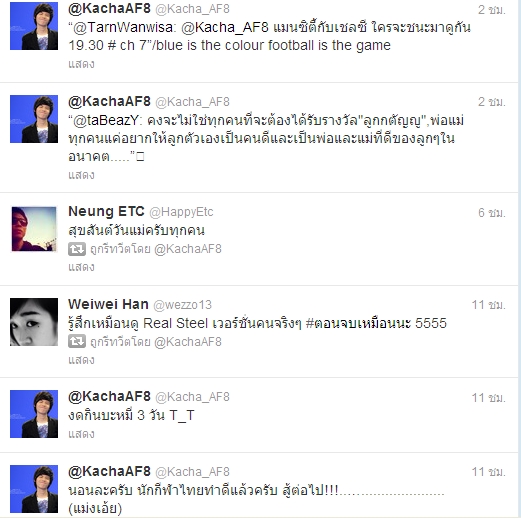Expand the Chelsea football tweet with แสดง
This screenshot has width=521, height=519.
[81, 64]
